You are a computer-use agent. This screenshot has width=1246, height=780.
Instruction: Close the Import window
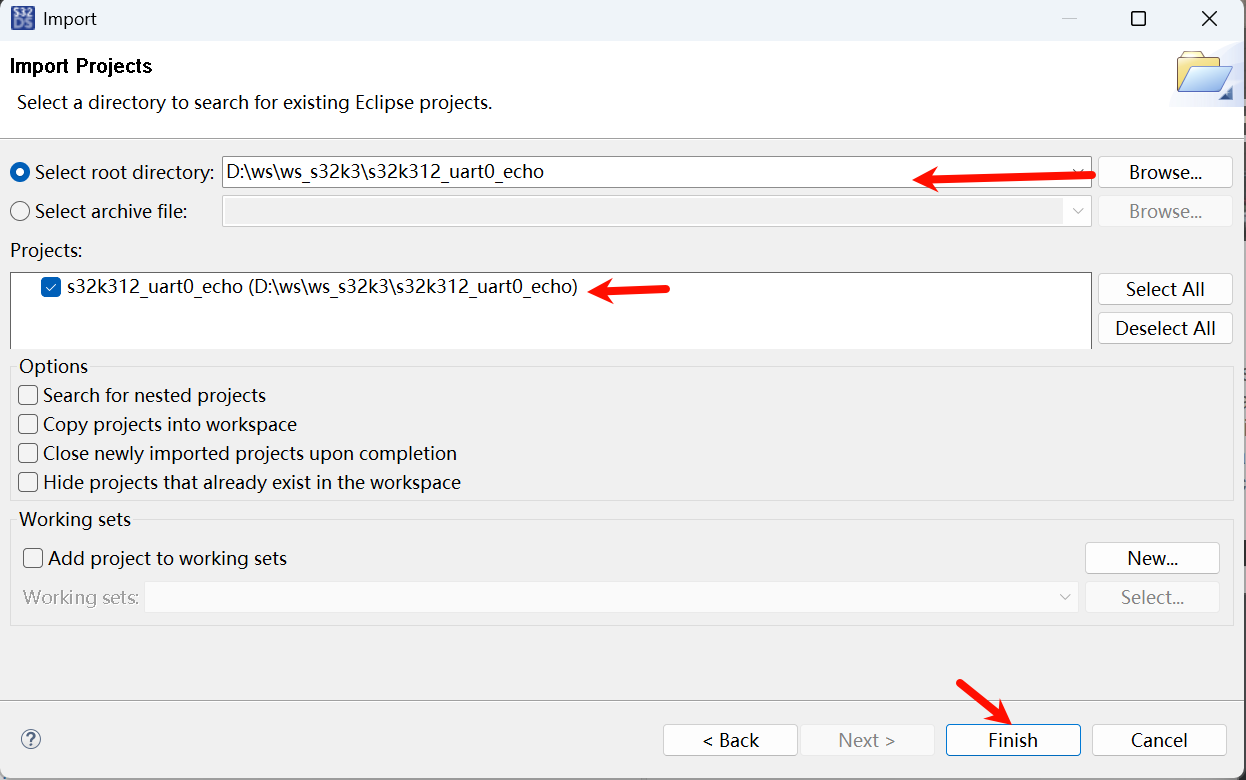tap(1210, 19)
